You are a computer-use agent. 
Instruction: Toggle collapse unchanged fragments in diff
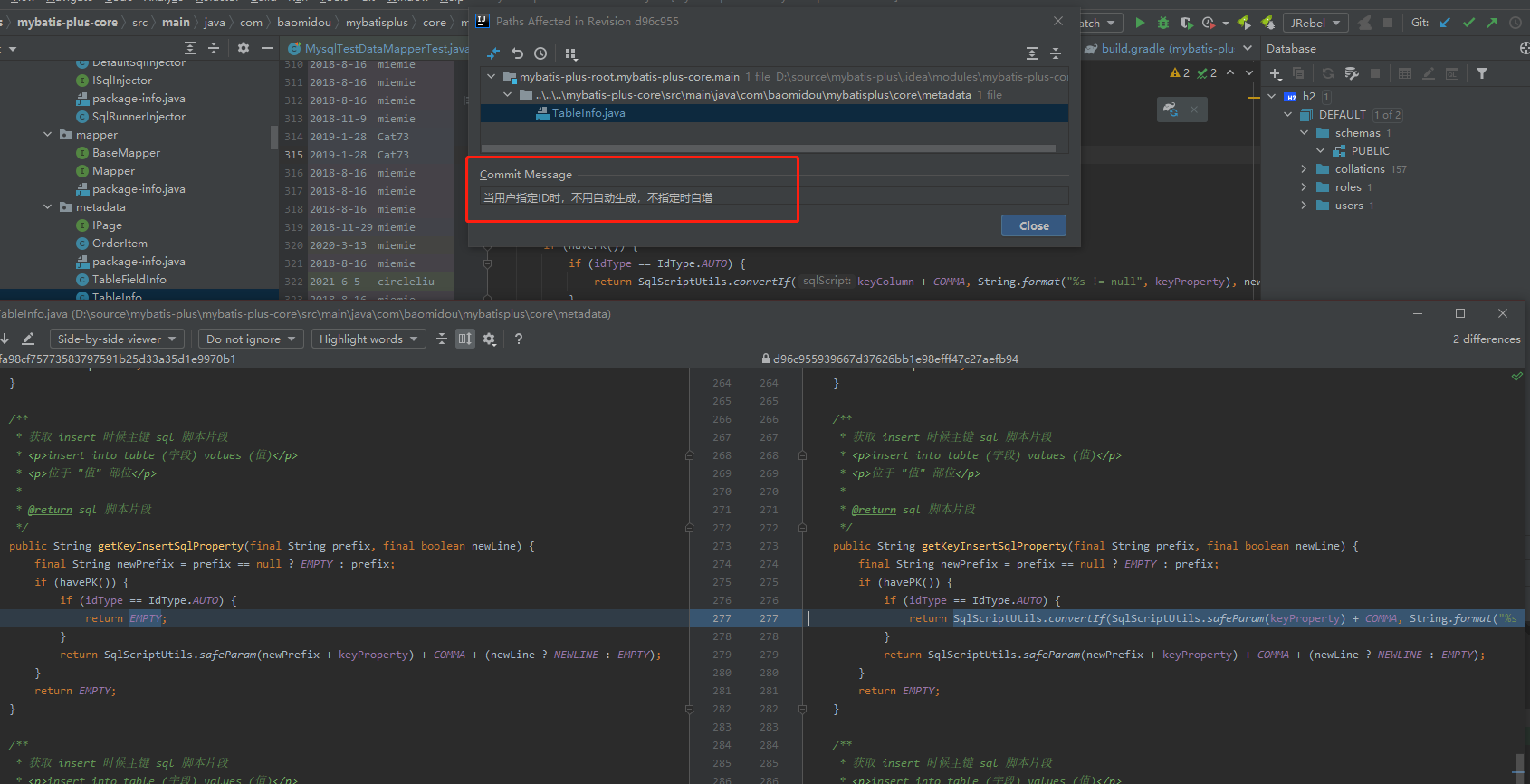click(x=442, y=339)
